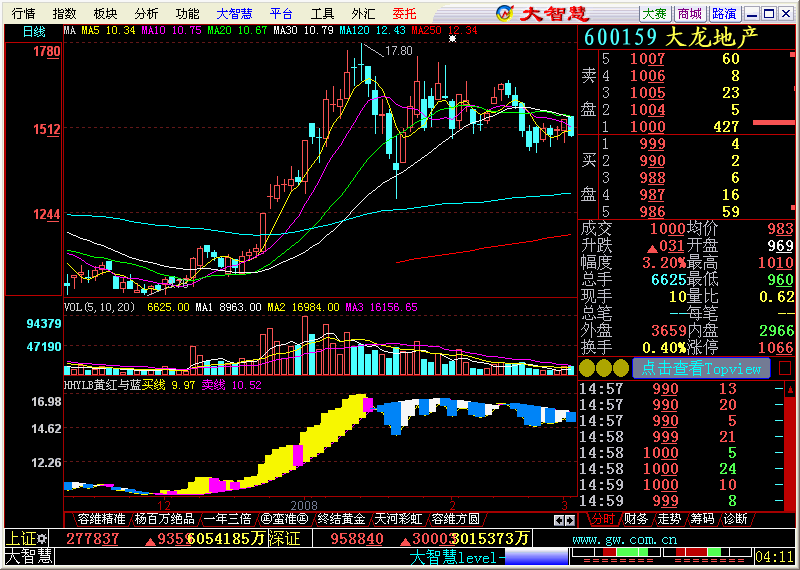Screen dimensions: 800x570
Task: Click the 涨停 value 1066
Action: tap(776, 348)
